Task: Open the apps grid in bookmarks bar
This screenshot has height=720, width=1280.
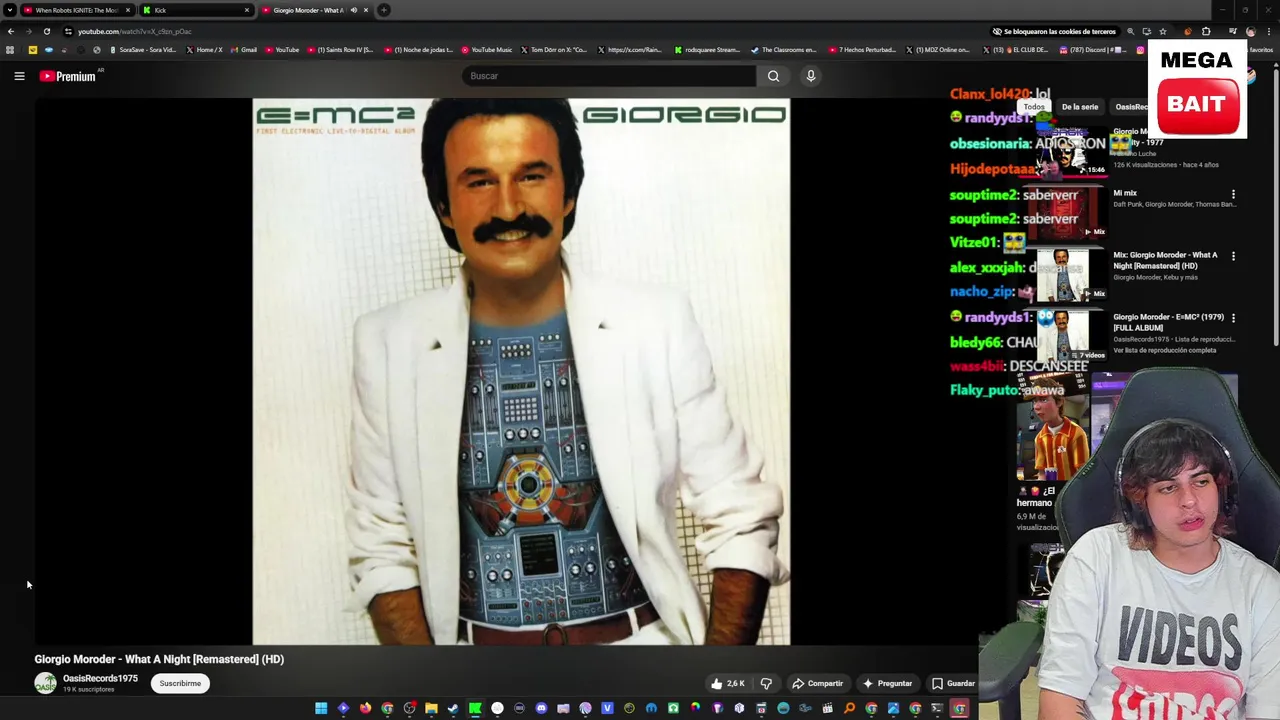Action: (10, 49)
